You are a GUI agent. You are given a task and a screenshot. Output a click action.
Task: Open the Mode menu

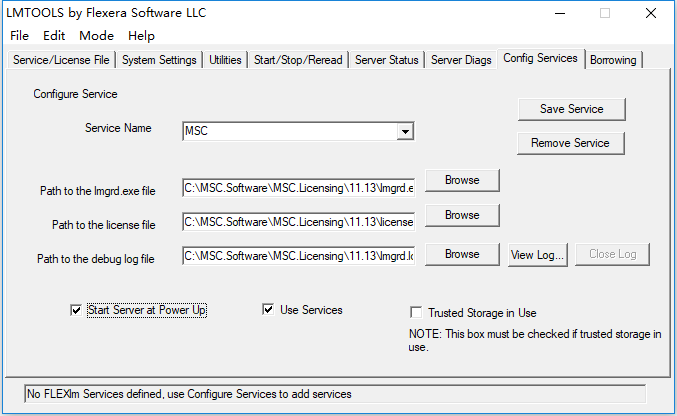point(96,36)
